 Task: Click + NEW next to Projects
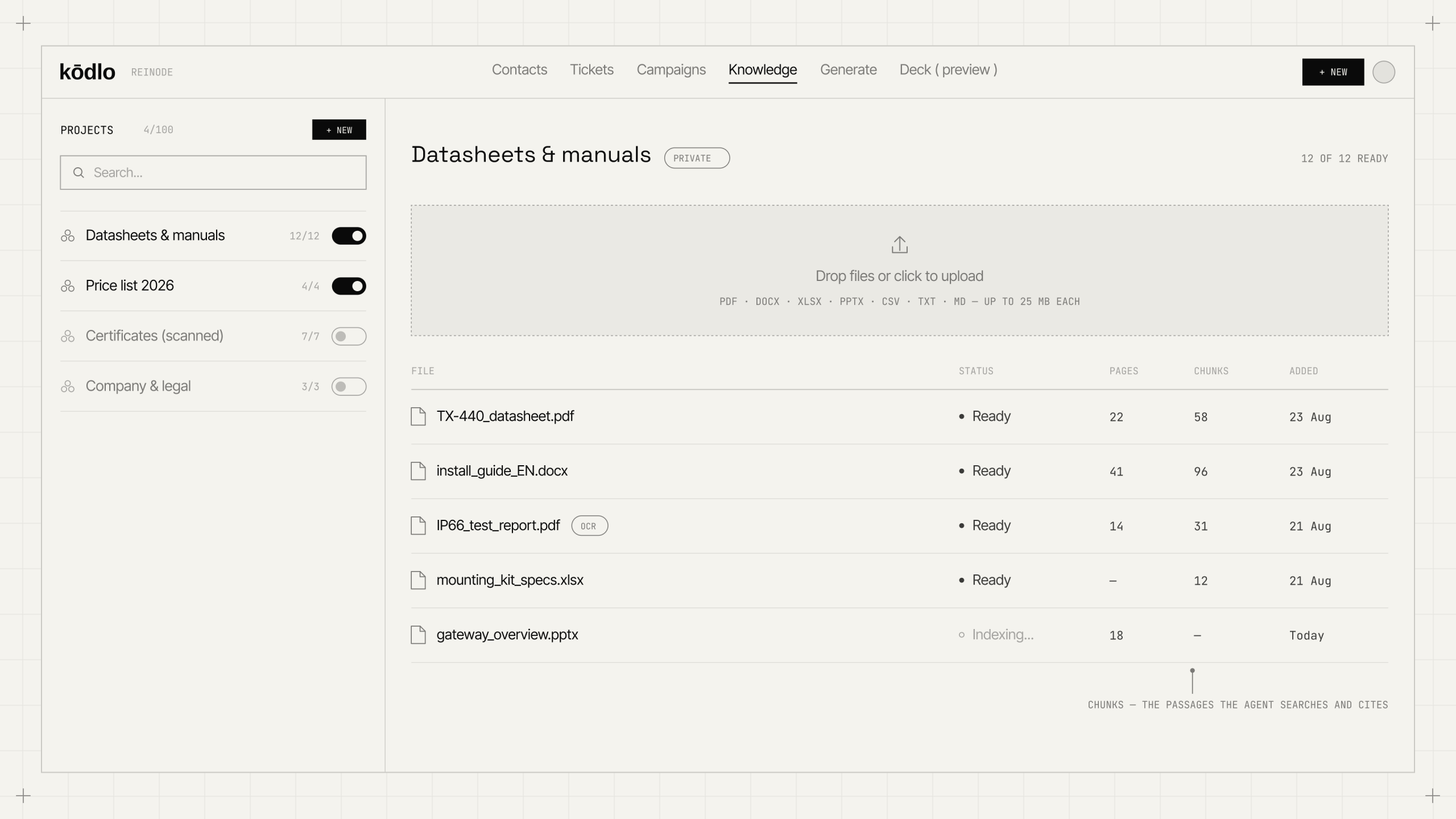pyautogui.click(x=339, y=130)
